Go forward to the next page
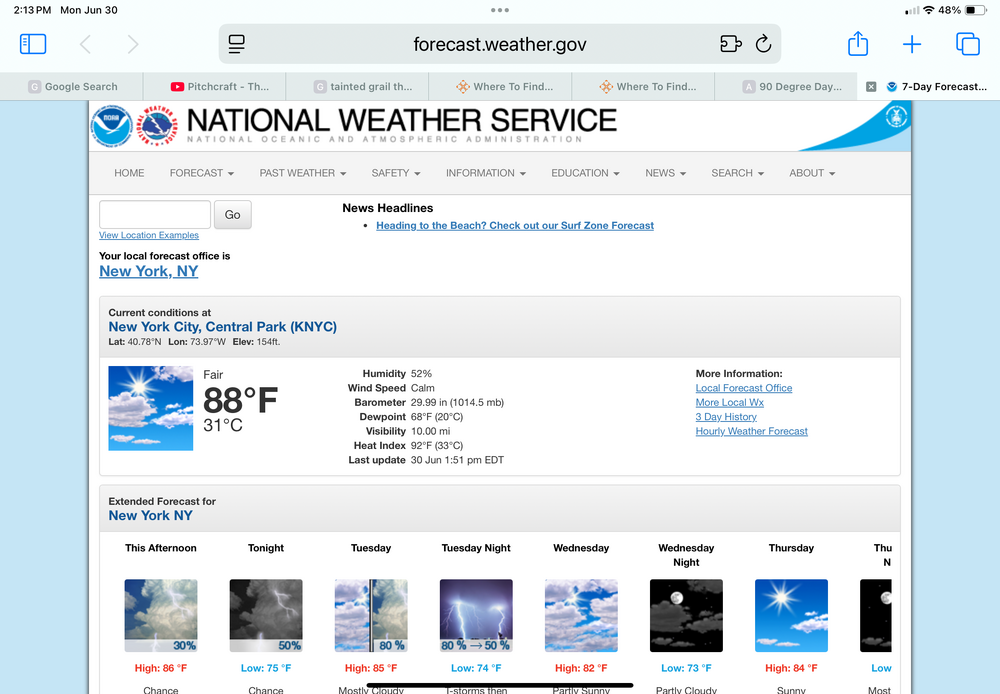Image resolution: width=1000 pixels, height=694 pixels. point(133,44)
